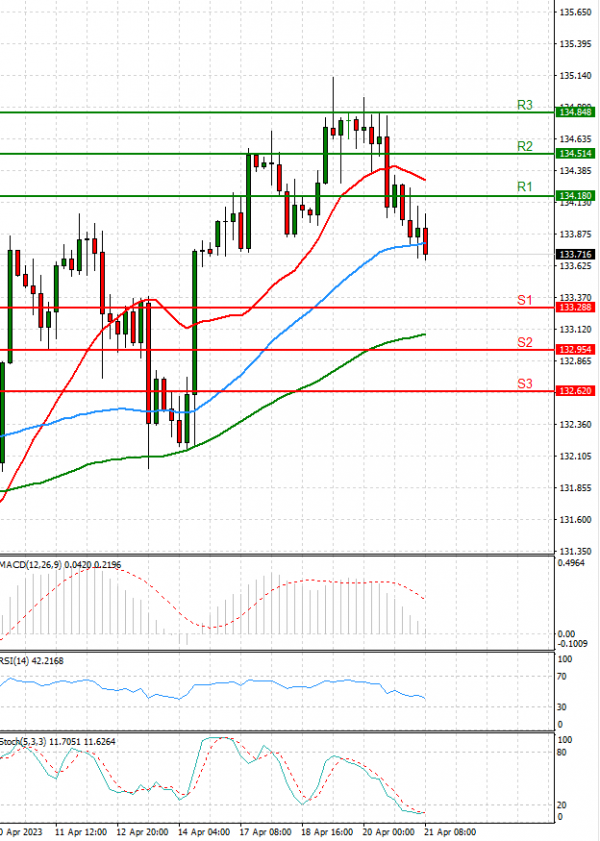Select the 133.288 price tag
The width and height of the screenshot is (600, 841).
click(x=575, y=307)
